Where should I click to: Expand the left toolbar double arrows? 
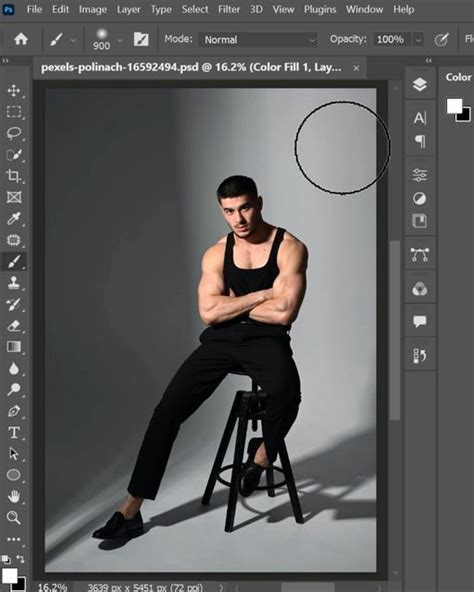[x=5, y=60]
